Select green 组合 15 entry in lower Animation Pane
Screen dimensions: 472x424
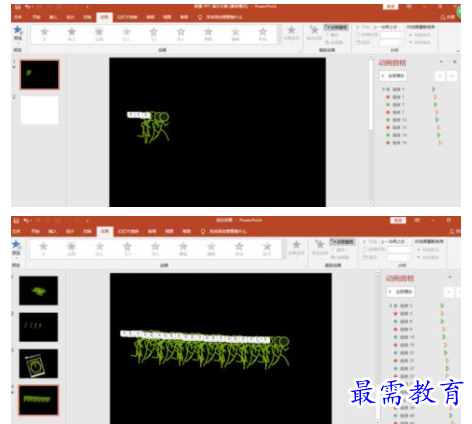click(x=405, y=337)
